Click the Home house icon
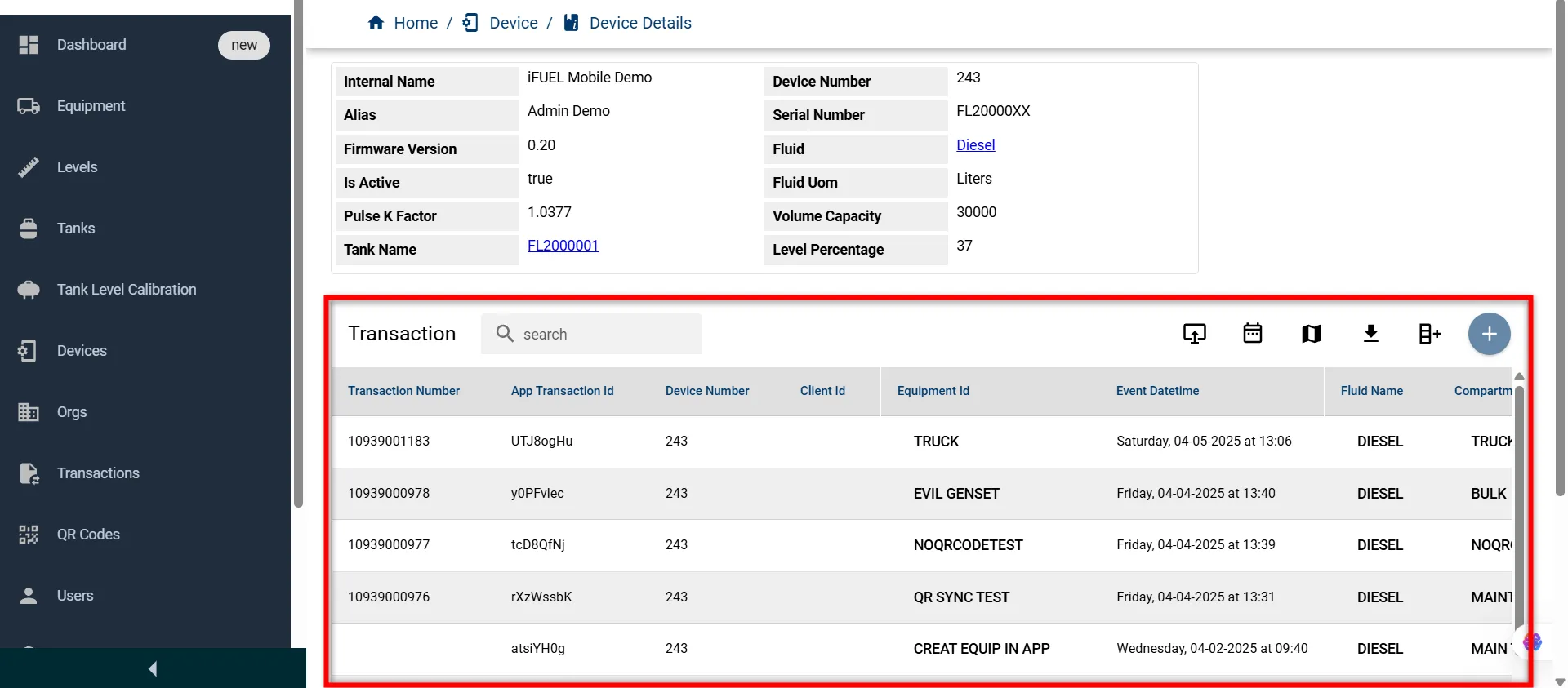The width and height of the screenshot is (1568, 688). click(376, 23)
